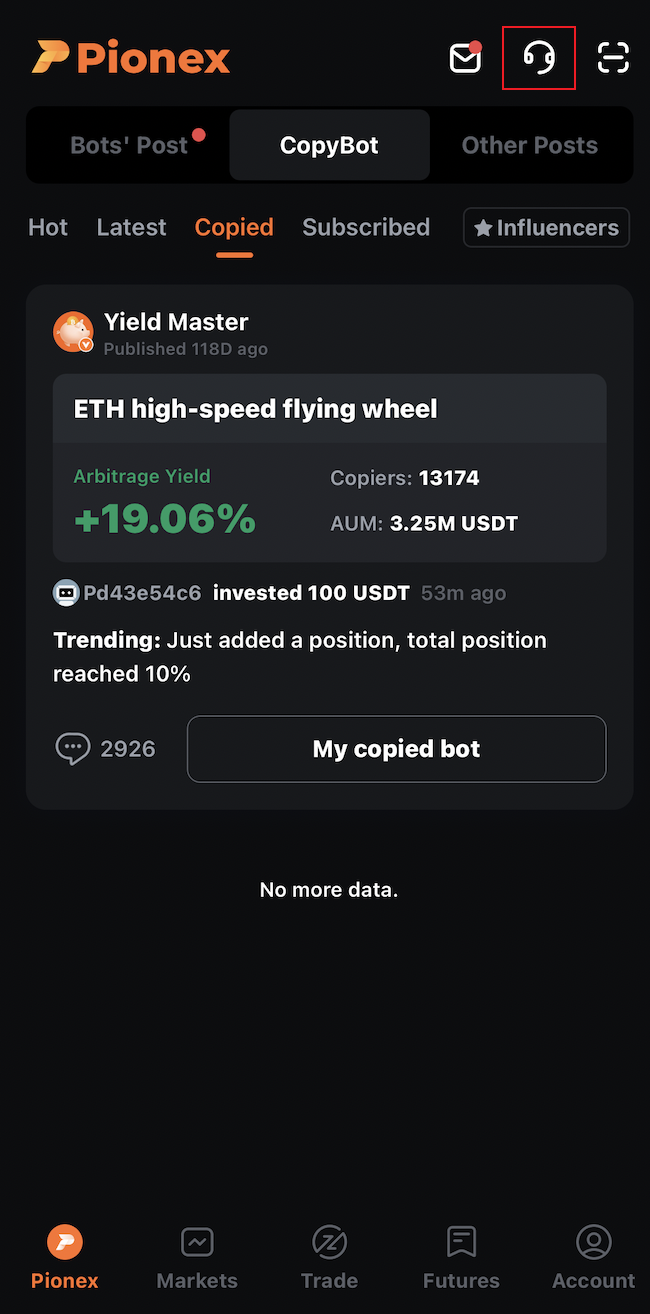Go to Markets in bottom navigation
The height and width of the screenshot is (1314, 650).
pos(197,1258)
